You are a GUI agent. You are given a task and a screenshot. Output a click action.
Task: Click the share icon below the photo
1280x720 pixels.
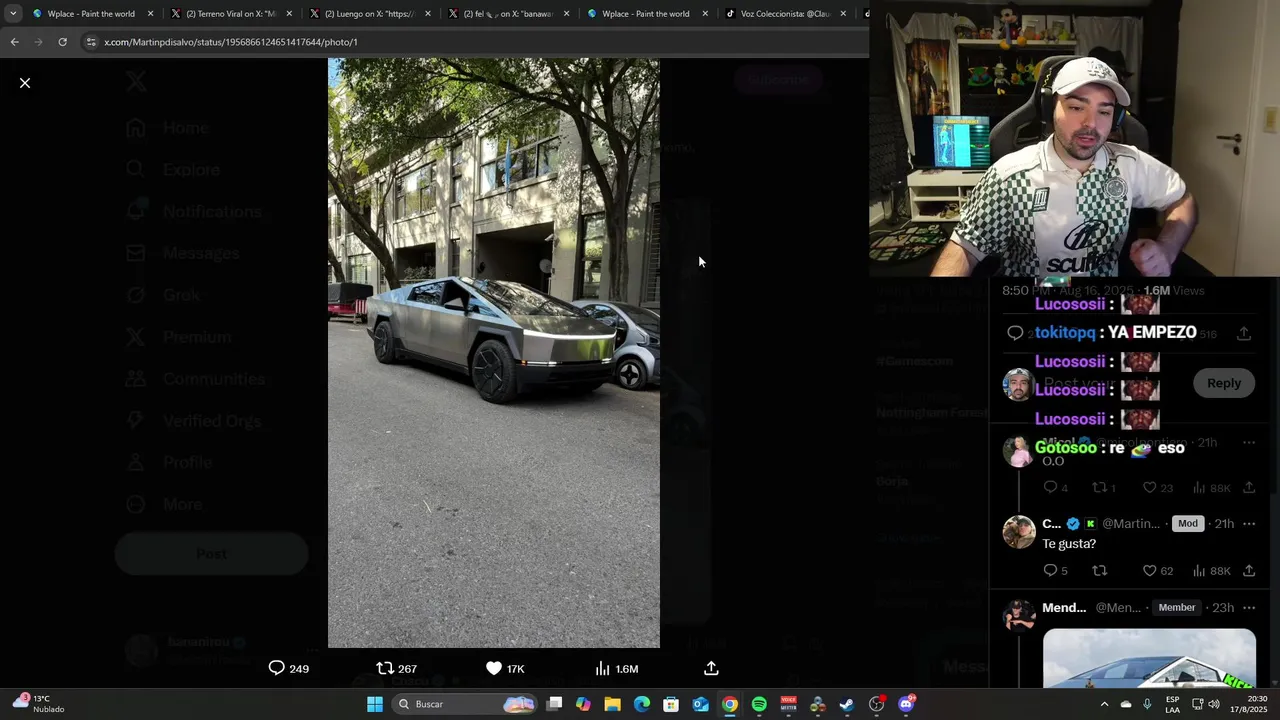point(711,668)
